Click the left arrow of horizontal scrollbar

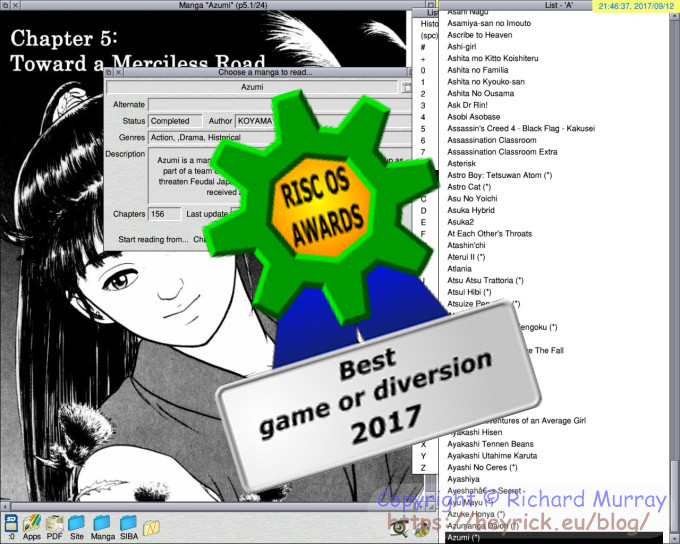click(5, 506)
